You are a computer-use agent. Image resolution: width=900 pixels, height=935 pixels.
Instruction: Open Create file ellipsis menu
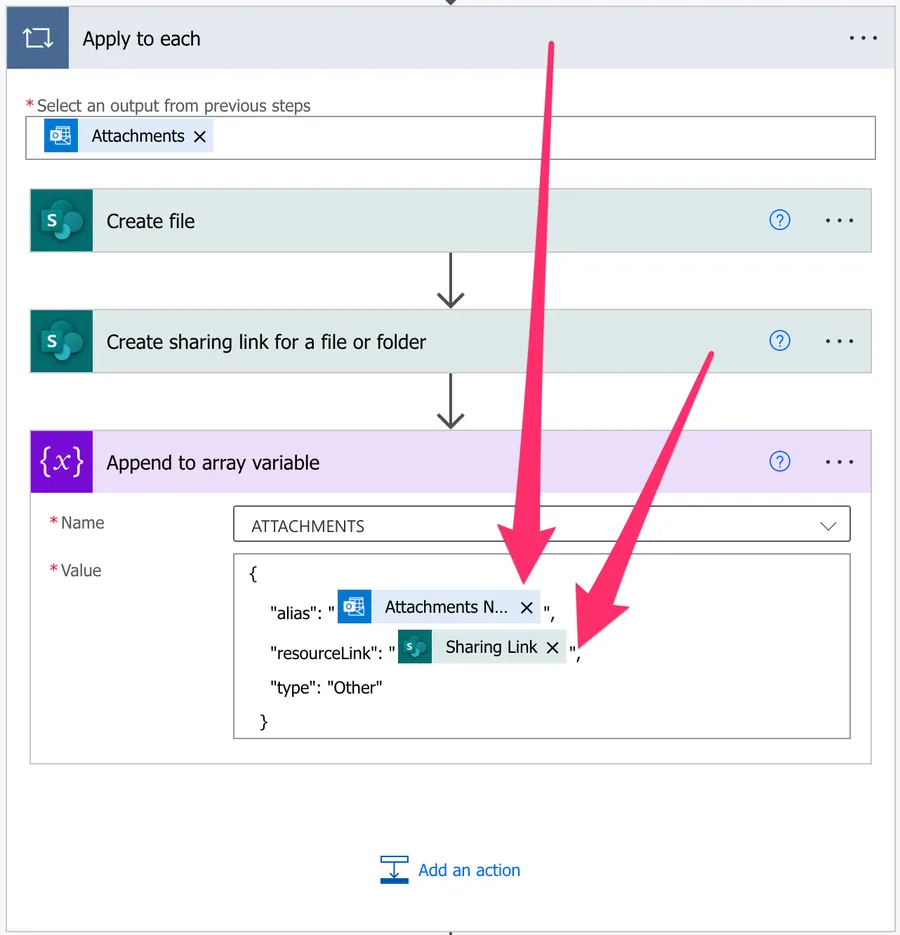840,221
